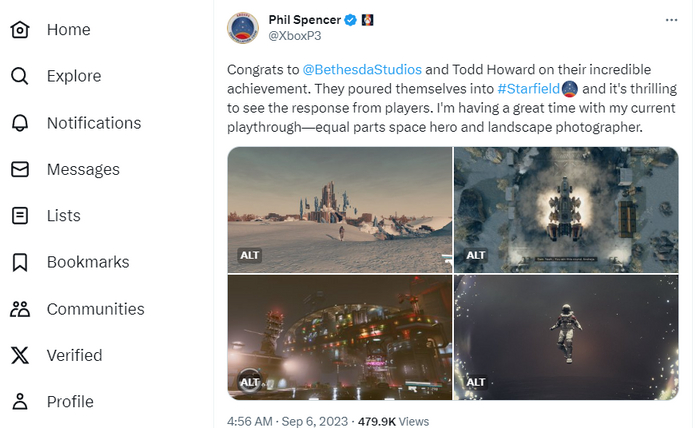The height and width of the screenshot is (428, 700).
Task: Click the Communities people icon
Action: [19, 309]
